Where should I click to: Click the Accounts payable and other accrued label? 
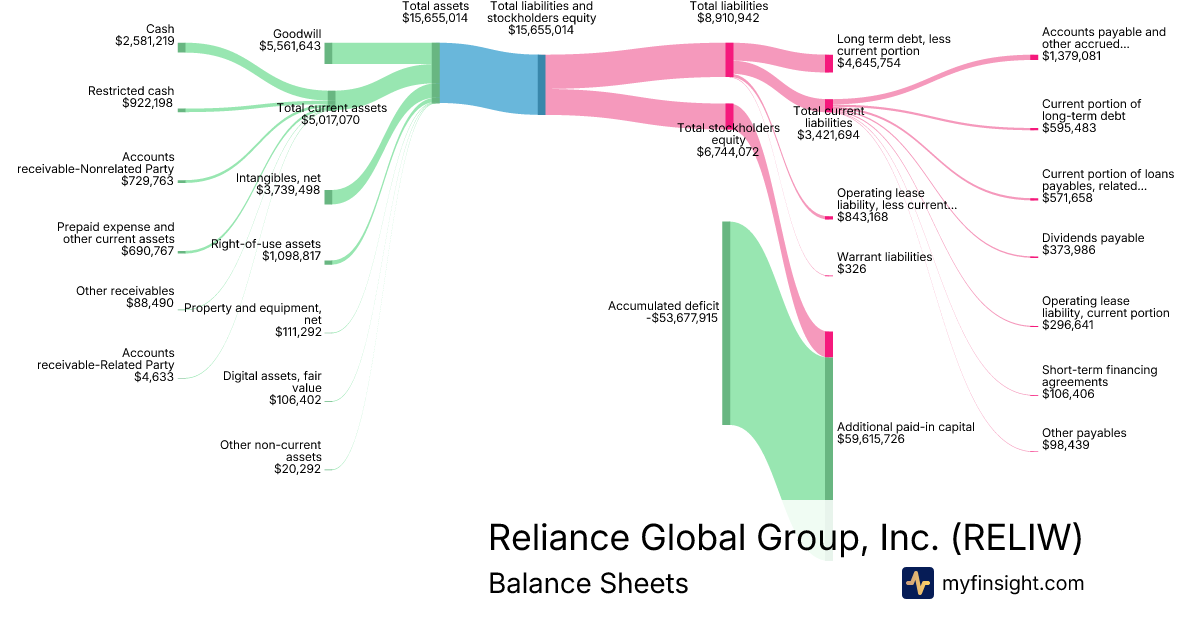tap(1103, 44)
